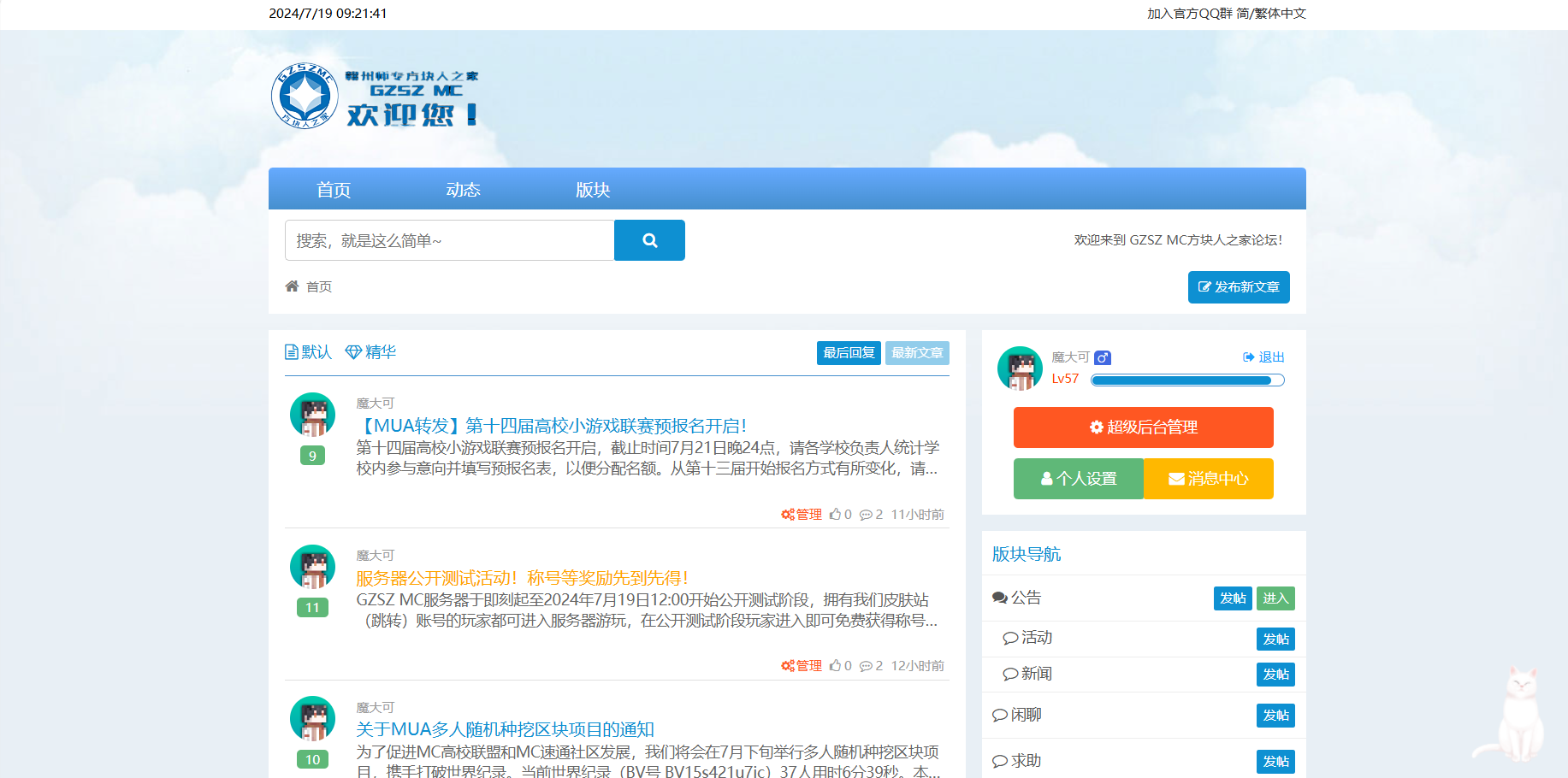1568x778 pixels.
Task: Click the 管理 gear icon on first post
Action: click(788, 514)
